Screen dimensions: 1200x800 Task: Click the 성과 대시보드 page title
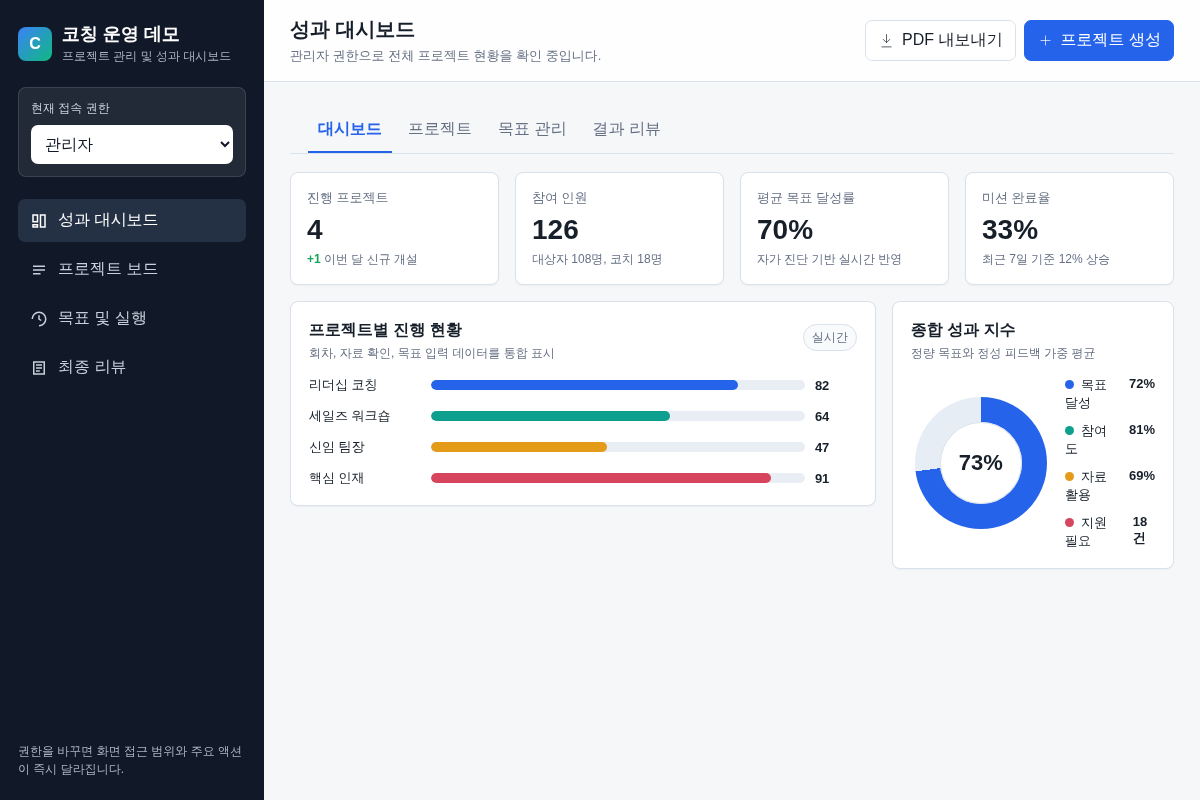[x=352, y=30]
